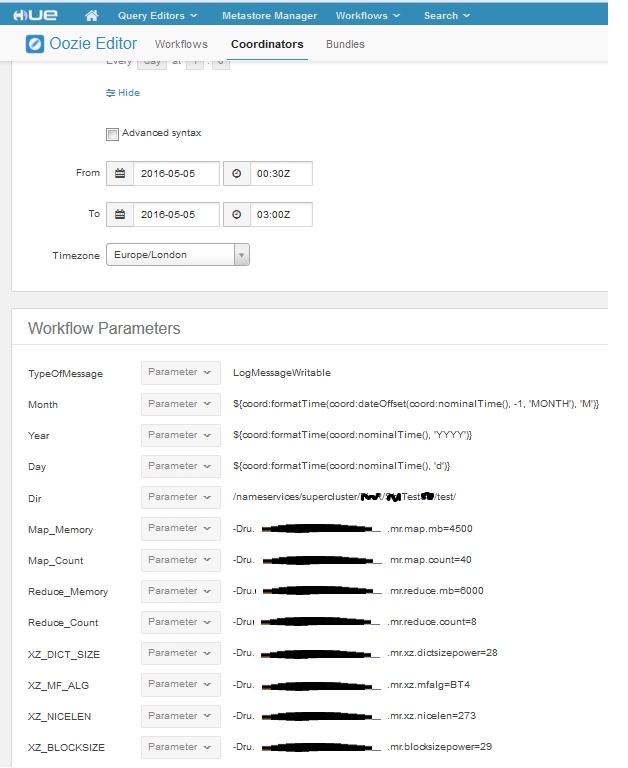Viewport: 628px width, 768px height.
Task: Click the LogMessageWritable value
Action: [282, 373]
